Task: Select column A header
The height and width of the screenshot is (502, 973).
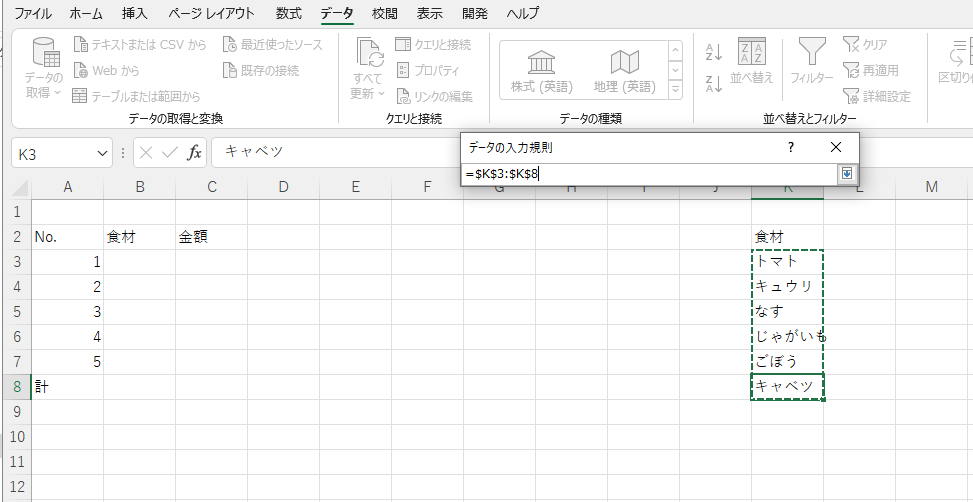Action: [68, 187]
